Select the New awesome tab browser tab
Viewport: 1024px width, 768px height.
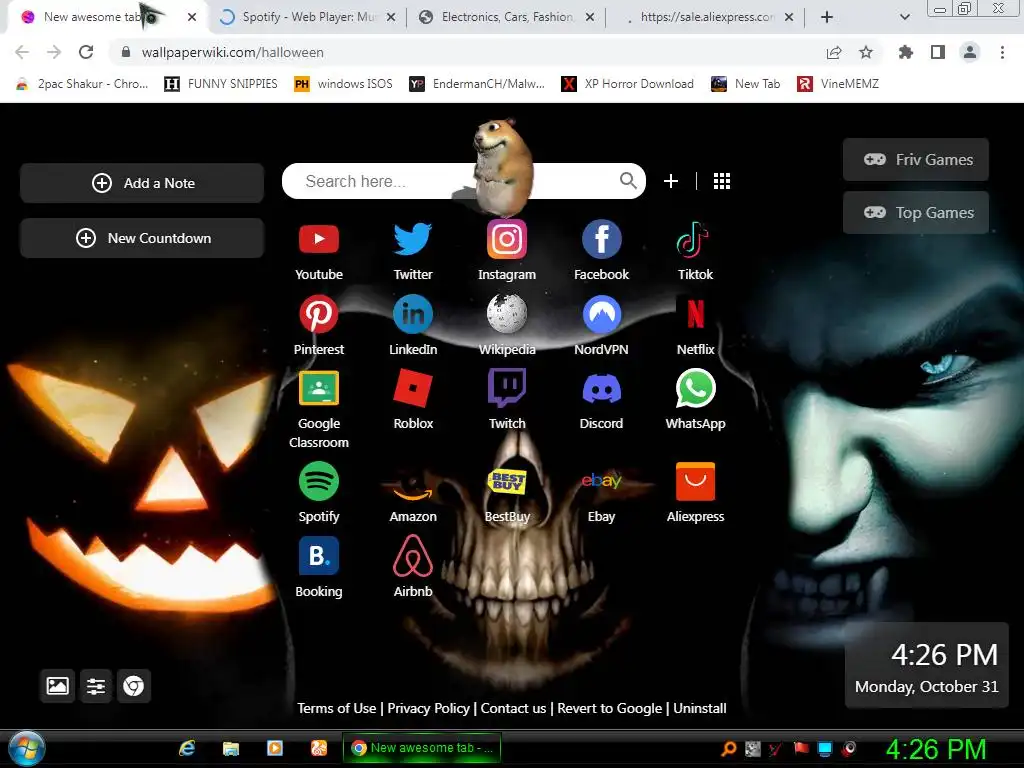coord(108,17)
